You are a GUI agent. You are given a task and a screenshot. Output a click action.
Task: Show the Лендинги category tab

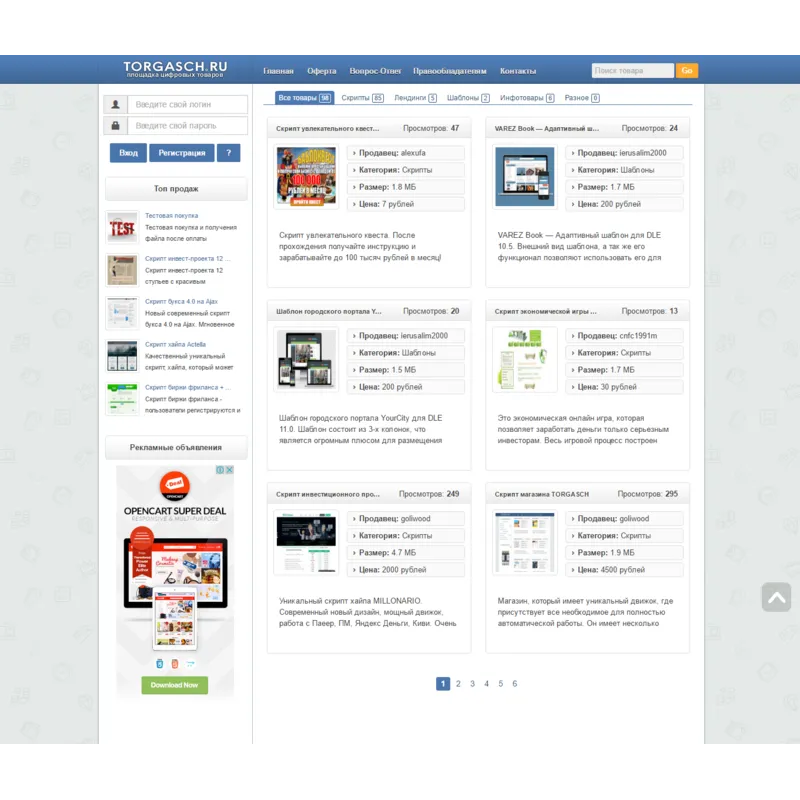[x=414, y=98]
